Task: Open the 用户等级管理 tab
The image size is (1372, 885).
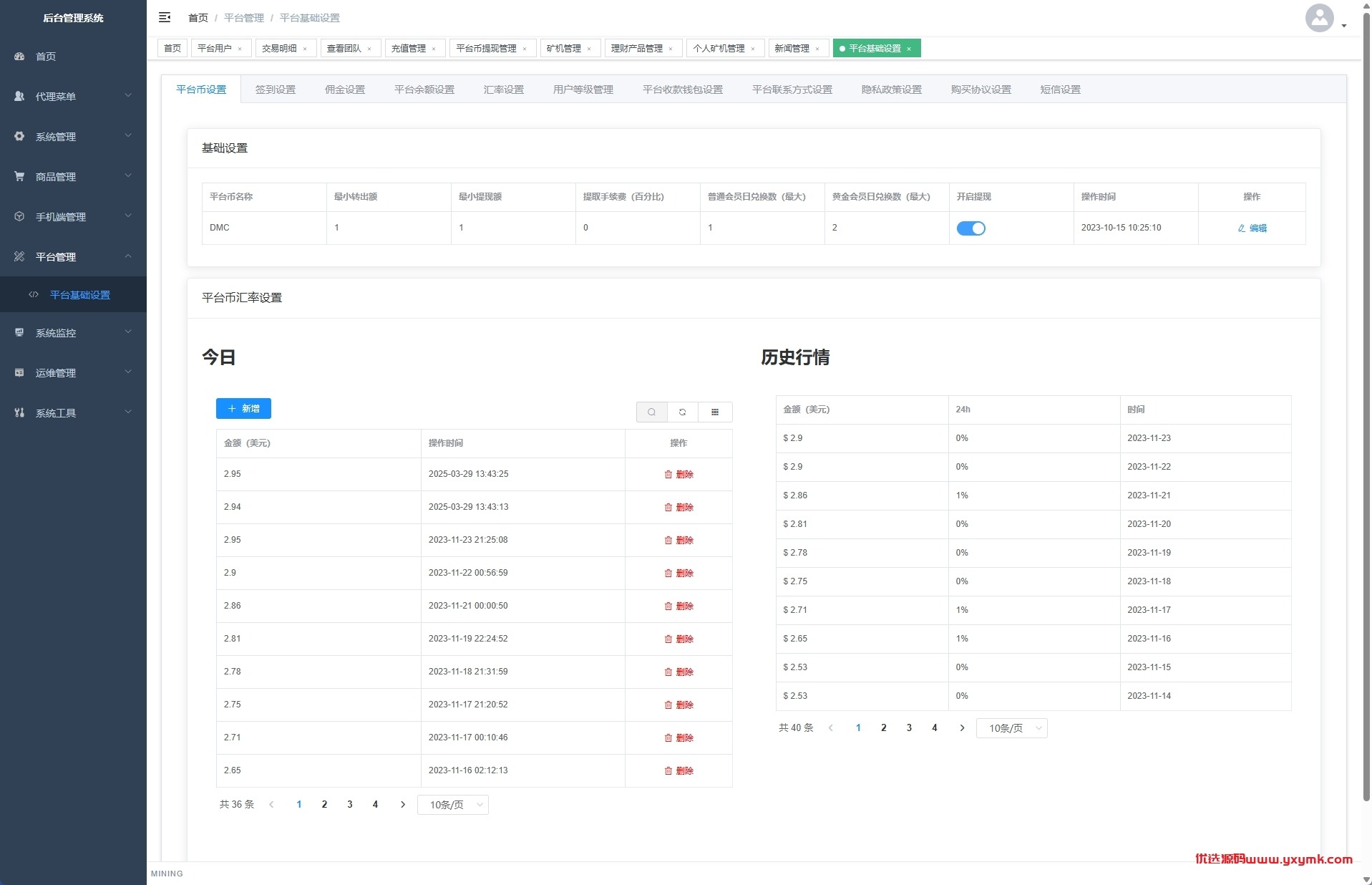Action: click(583, 90)
